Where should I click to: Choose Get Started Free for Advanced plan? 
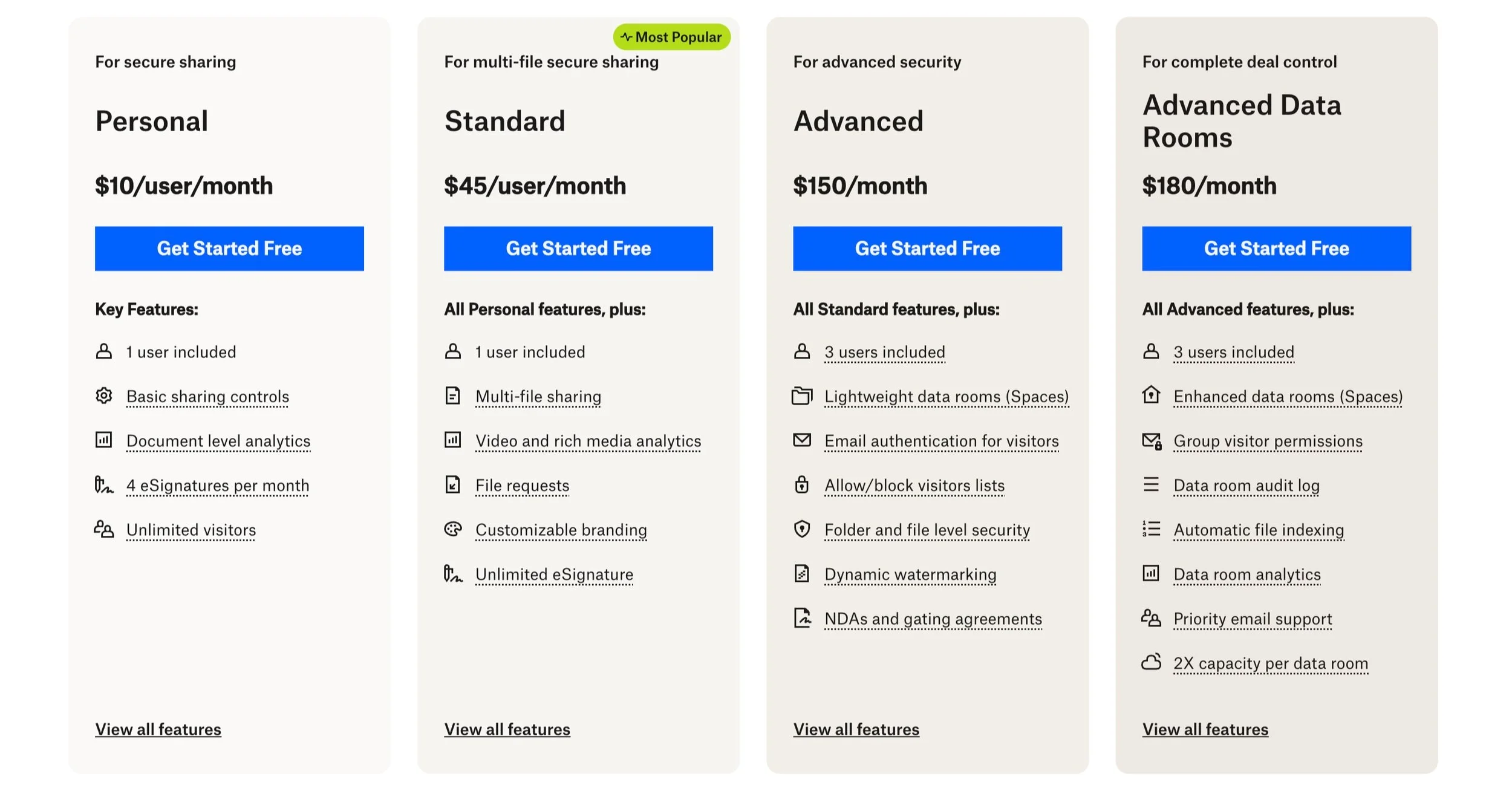(x=927, y=249)
